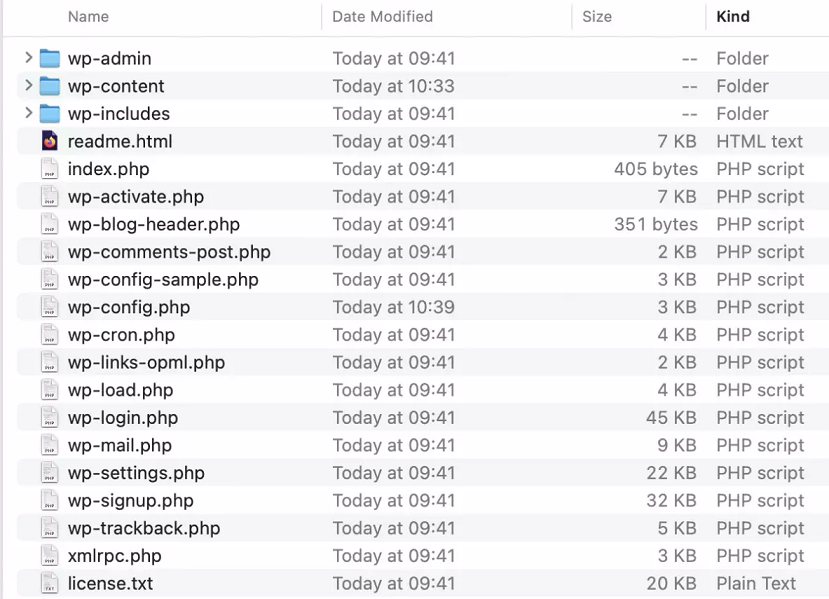
Task: Click the 9 KB size of wp-mail.php
Action: pos(677,445)
